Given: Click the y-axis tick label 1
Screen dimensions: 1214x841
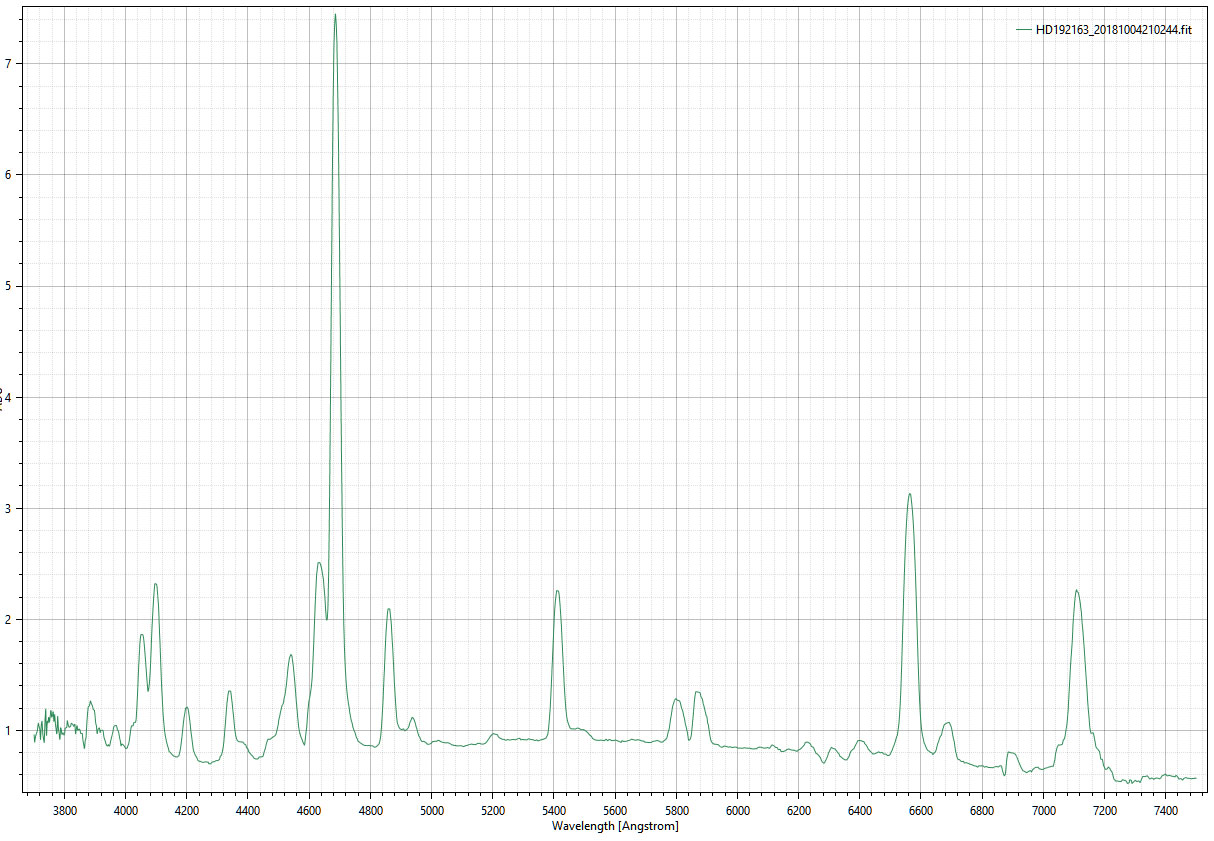Looking at the screenshot, I should click(x=8, y=731).
